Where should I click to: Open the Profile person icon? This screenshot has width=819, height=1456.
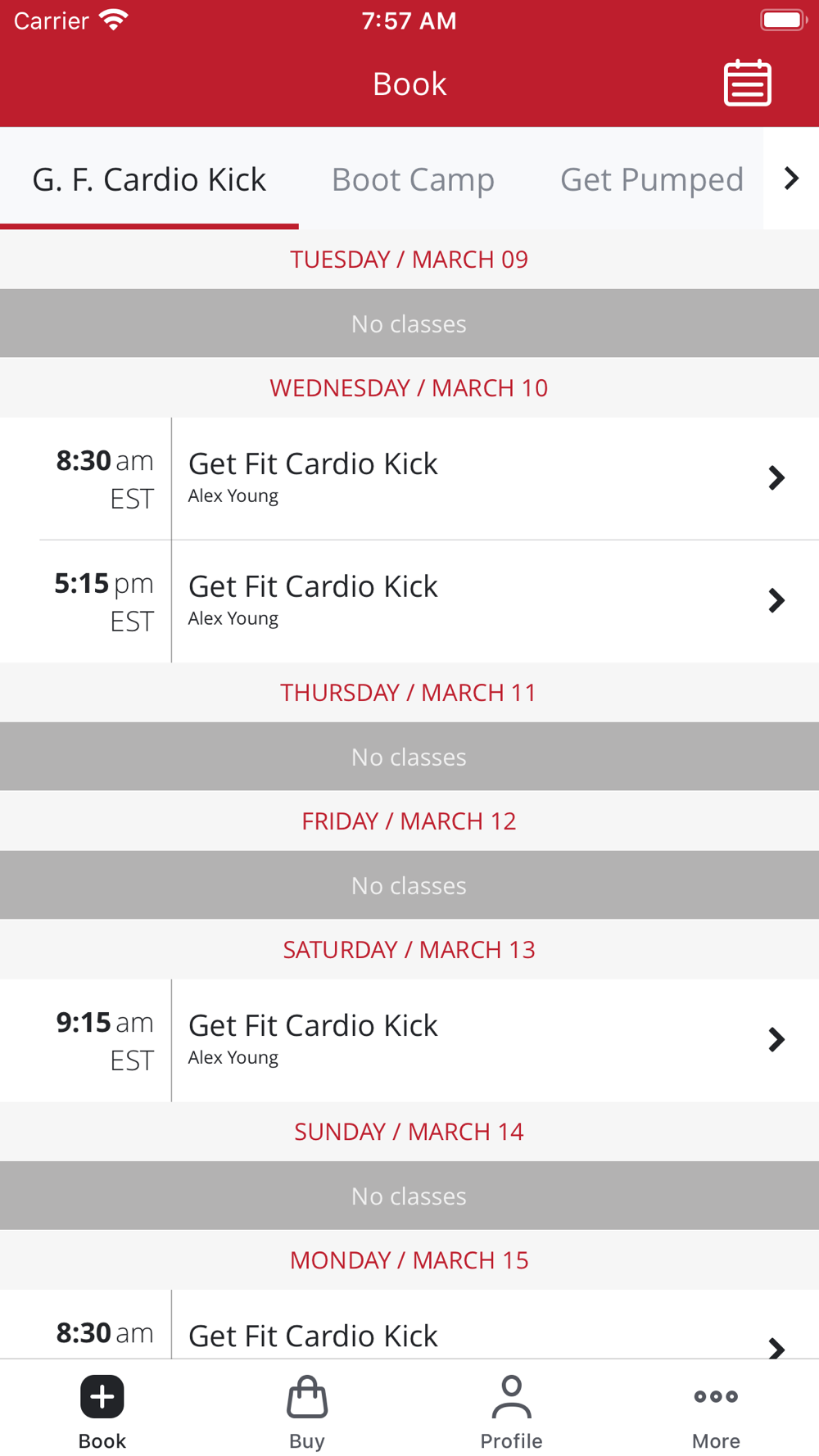[x=511, y=1396]
